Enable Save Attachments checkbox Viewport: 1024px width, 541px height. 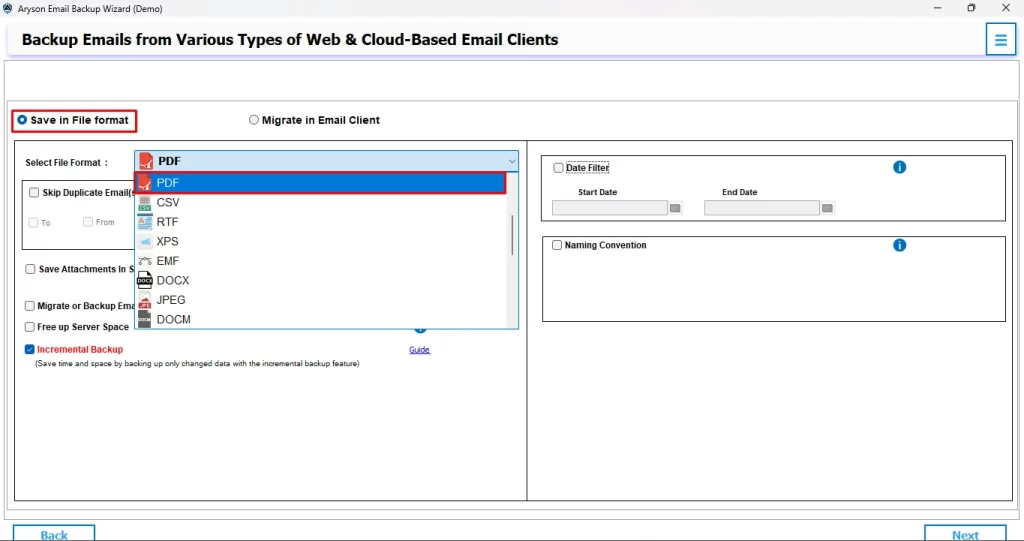click(x=30, y=269)
